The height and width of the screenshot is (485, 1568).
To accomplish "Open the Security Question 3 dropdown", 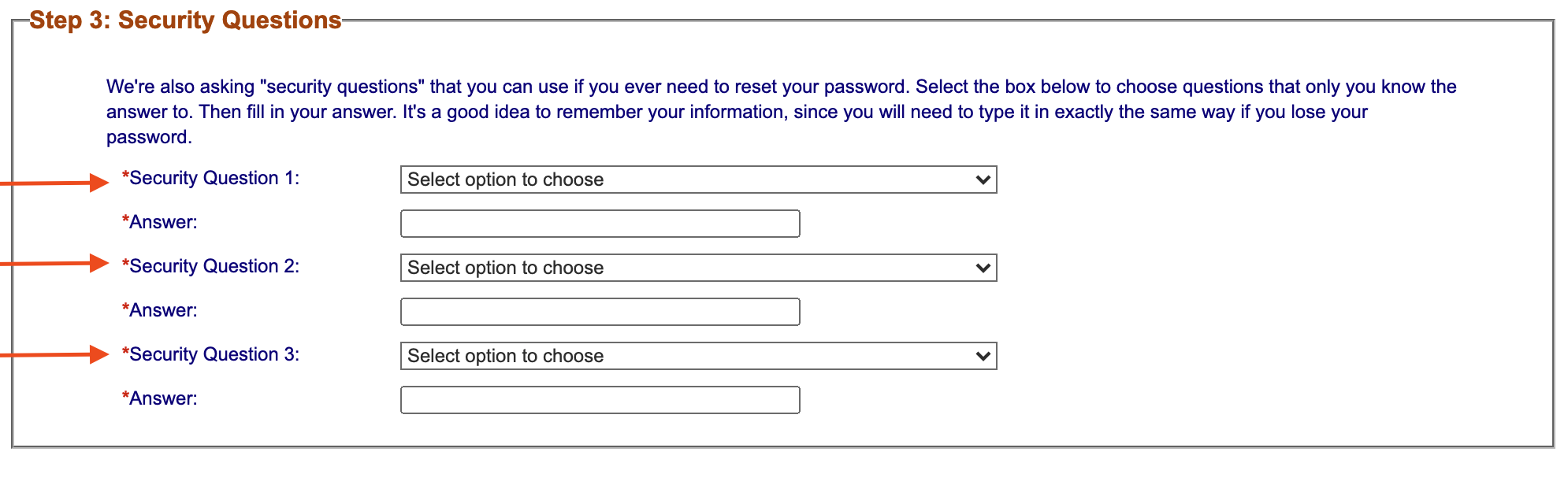I will click(697, 356).
